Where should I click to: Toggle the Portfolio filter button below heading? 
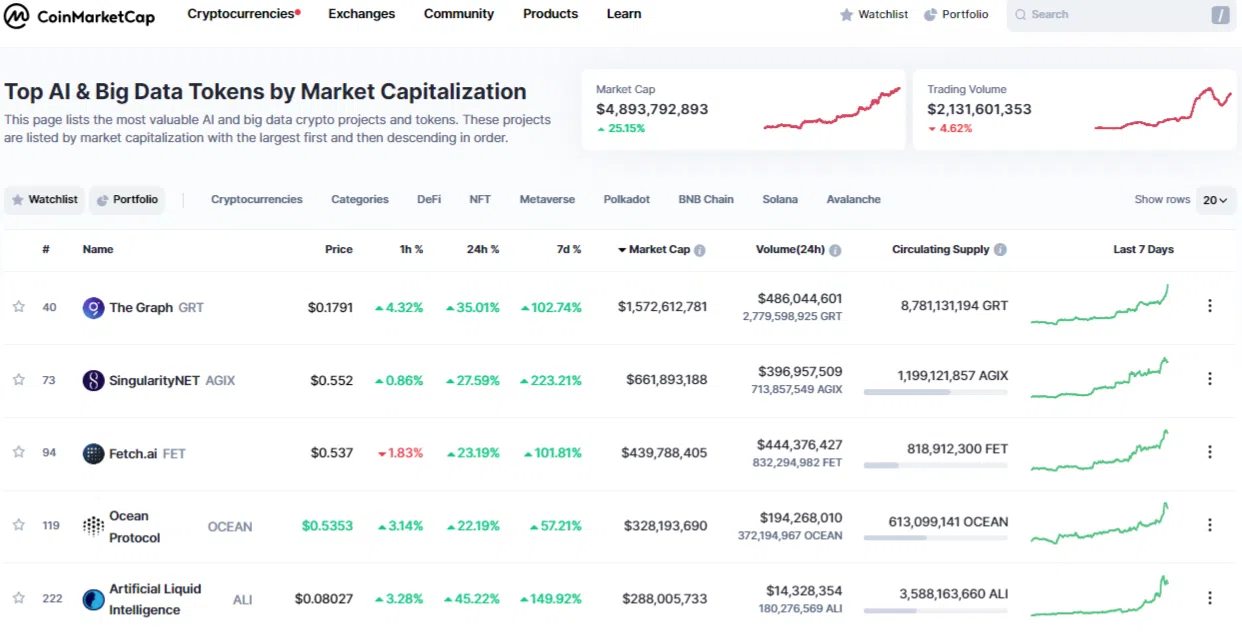[127, 200]
